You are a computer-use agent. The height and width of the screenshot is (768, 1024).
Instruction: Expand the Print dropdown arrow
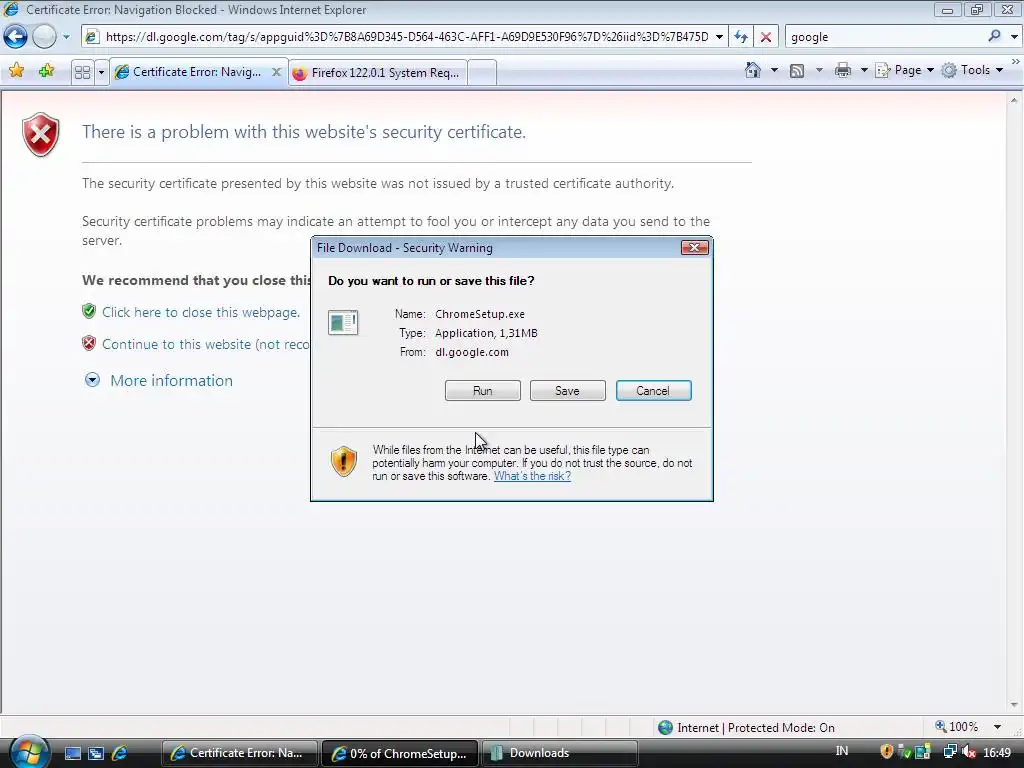[x=863, y=70]
